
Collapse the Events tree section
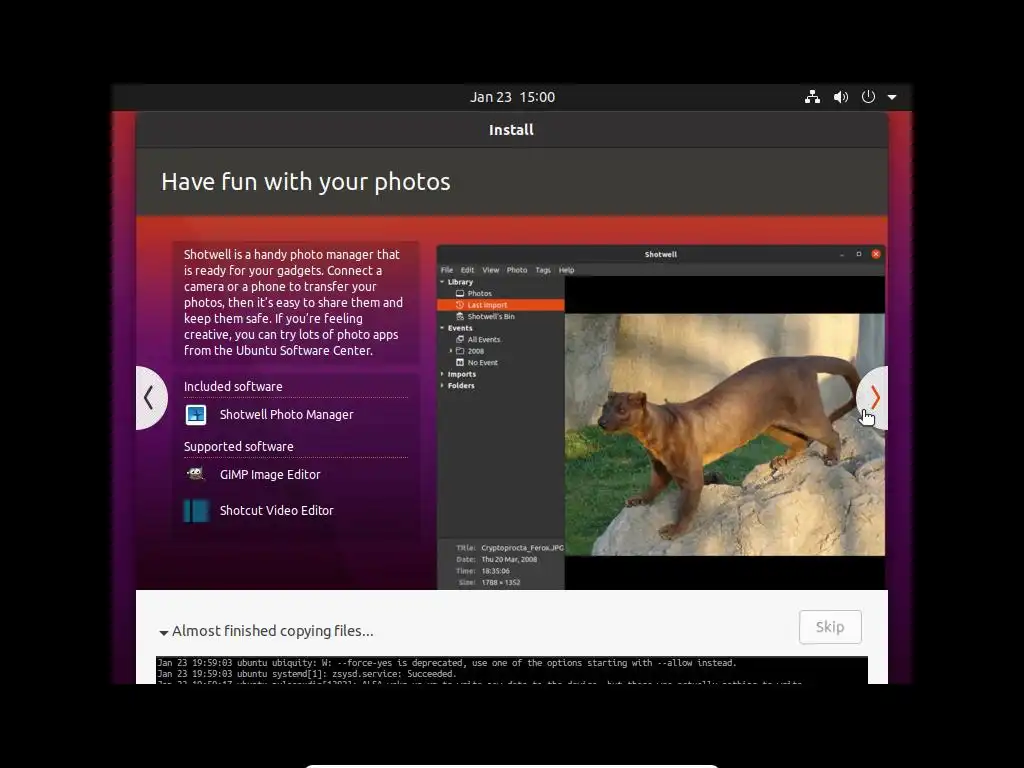tap(442, 328)
